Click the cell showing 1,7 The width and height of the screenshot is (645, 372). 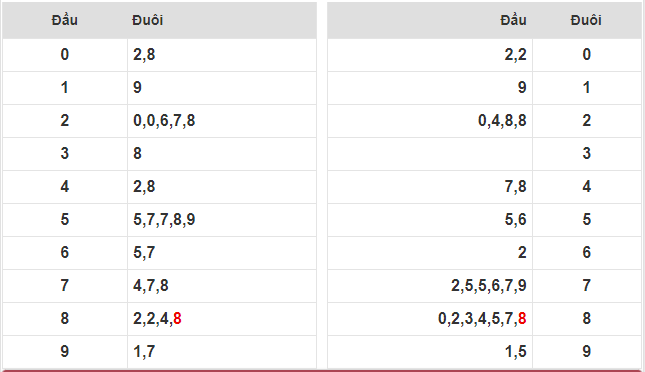click(x=222, y=351)
